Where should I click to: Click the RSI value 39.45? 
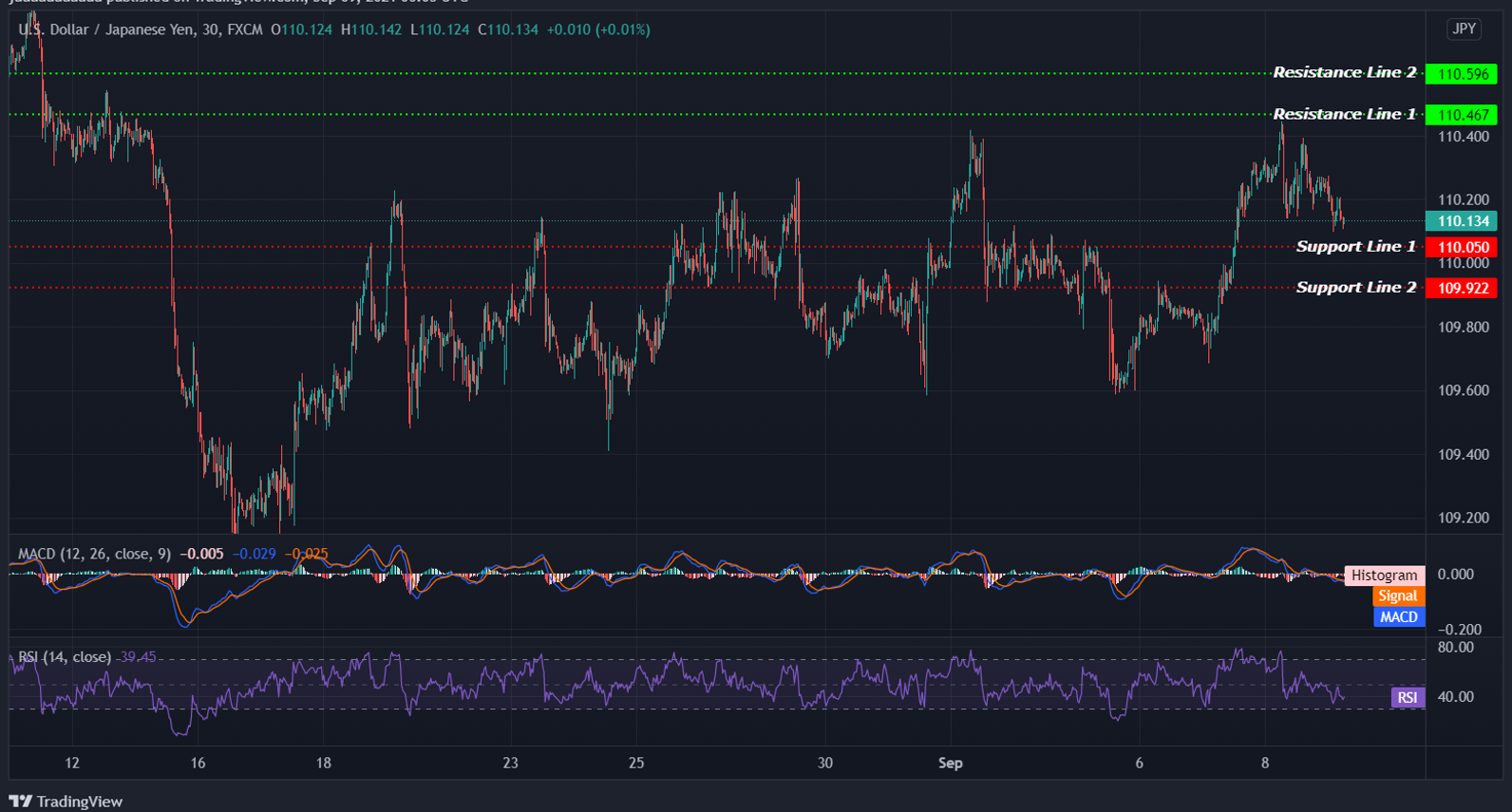pos(137,657)
